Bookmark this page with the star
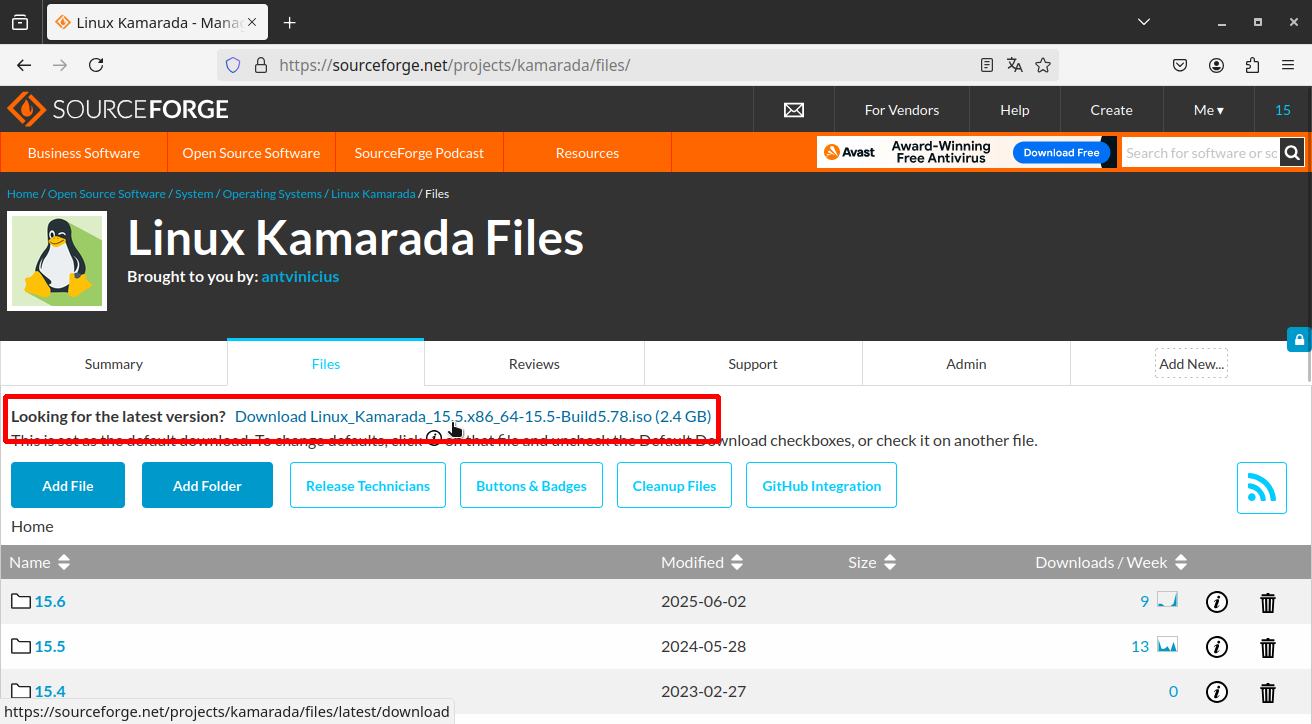This screenshot has width=1312, height=724. coord(1043,65)
